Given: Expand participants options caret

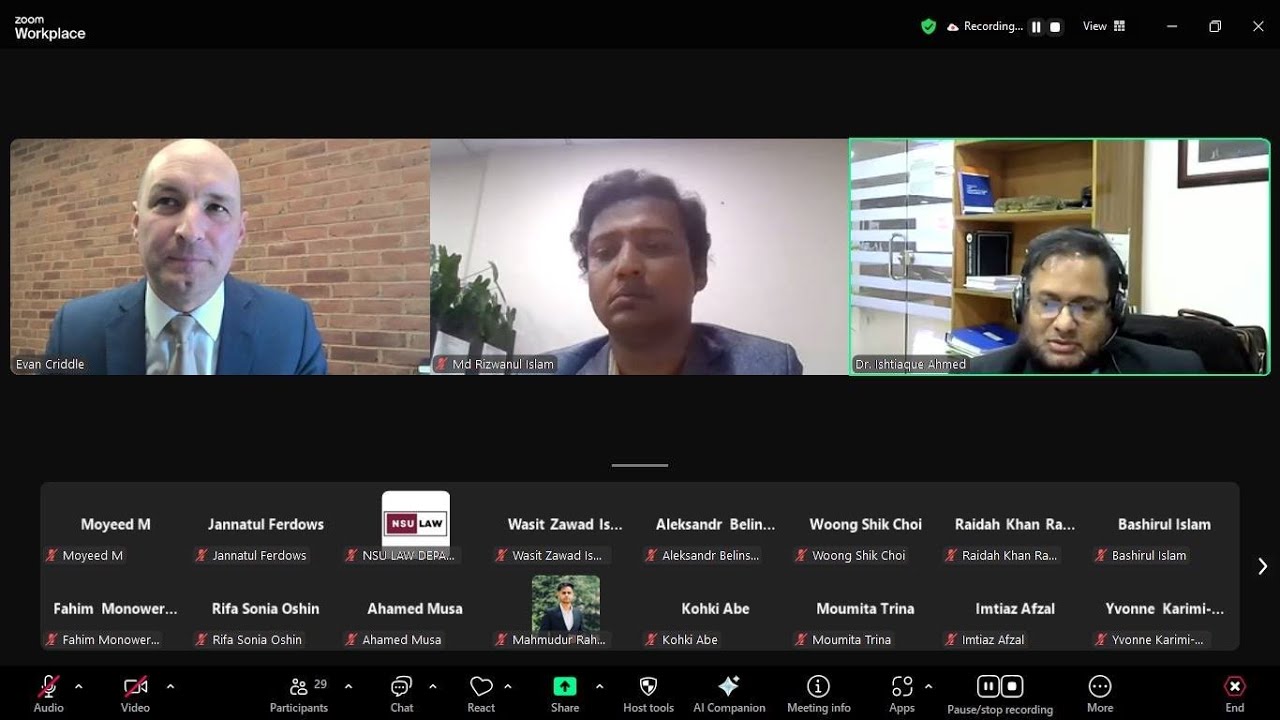Looking at the screenshot, I should 348,686.
